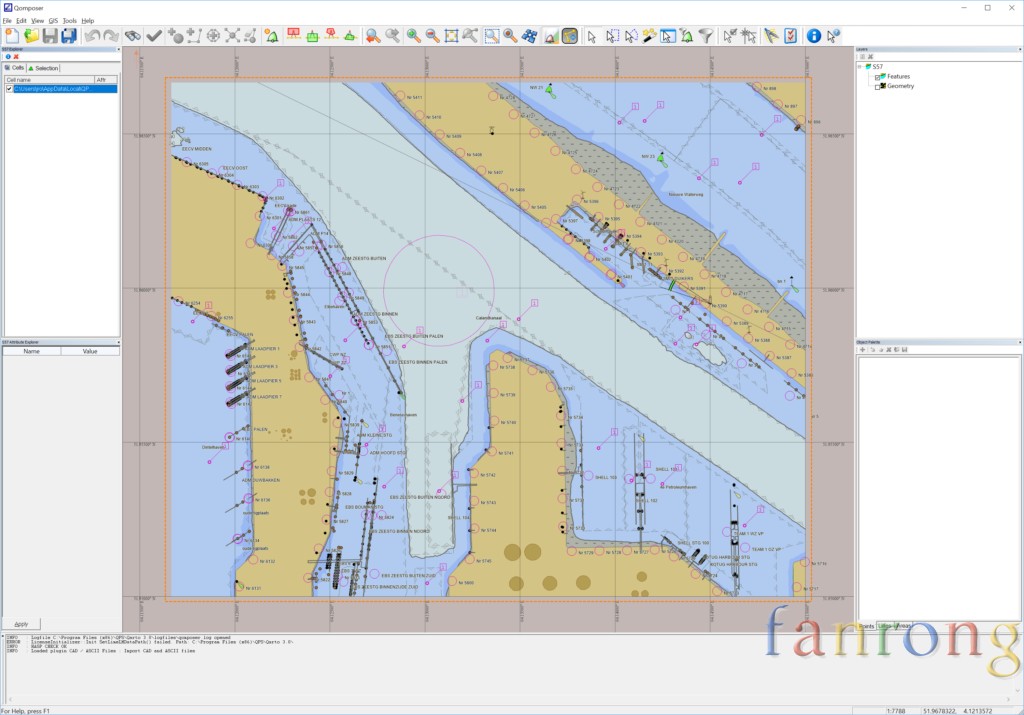Click the What's This help cursor icon
Screen dimensions: 1024x715
pos(833,36)
